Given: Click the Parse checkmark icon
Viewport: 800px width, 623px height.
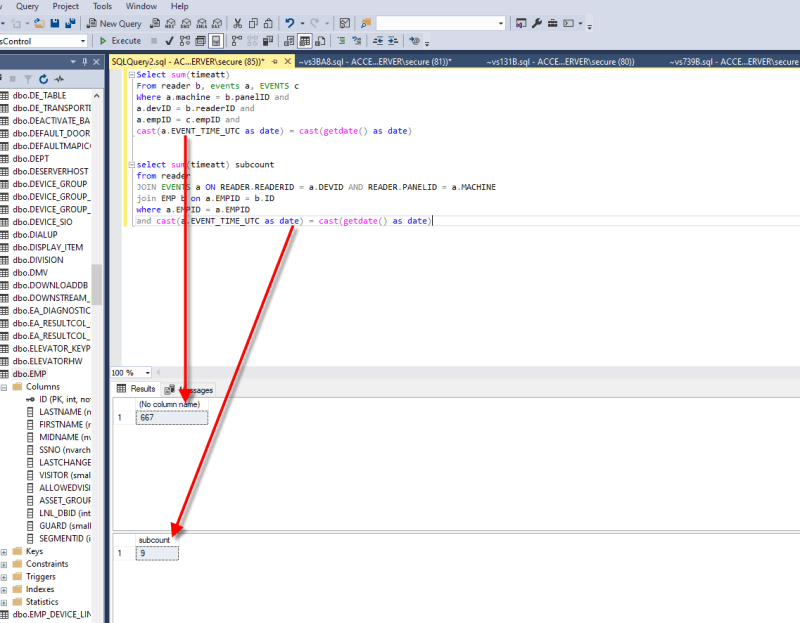Looking at the screenshot, I should pos(169,41).
